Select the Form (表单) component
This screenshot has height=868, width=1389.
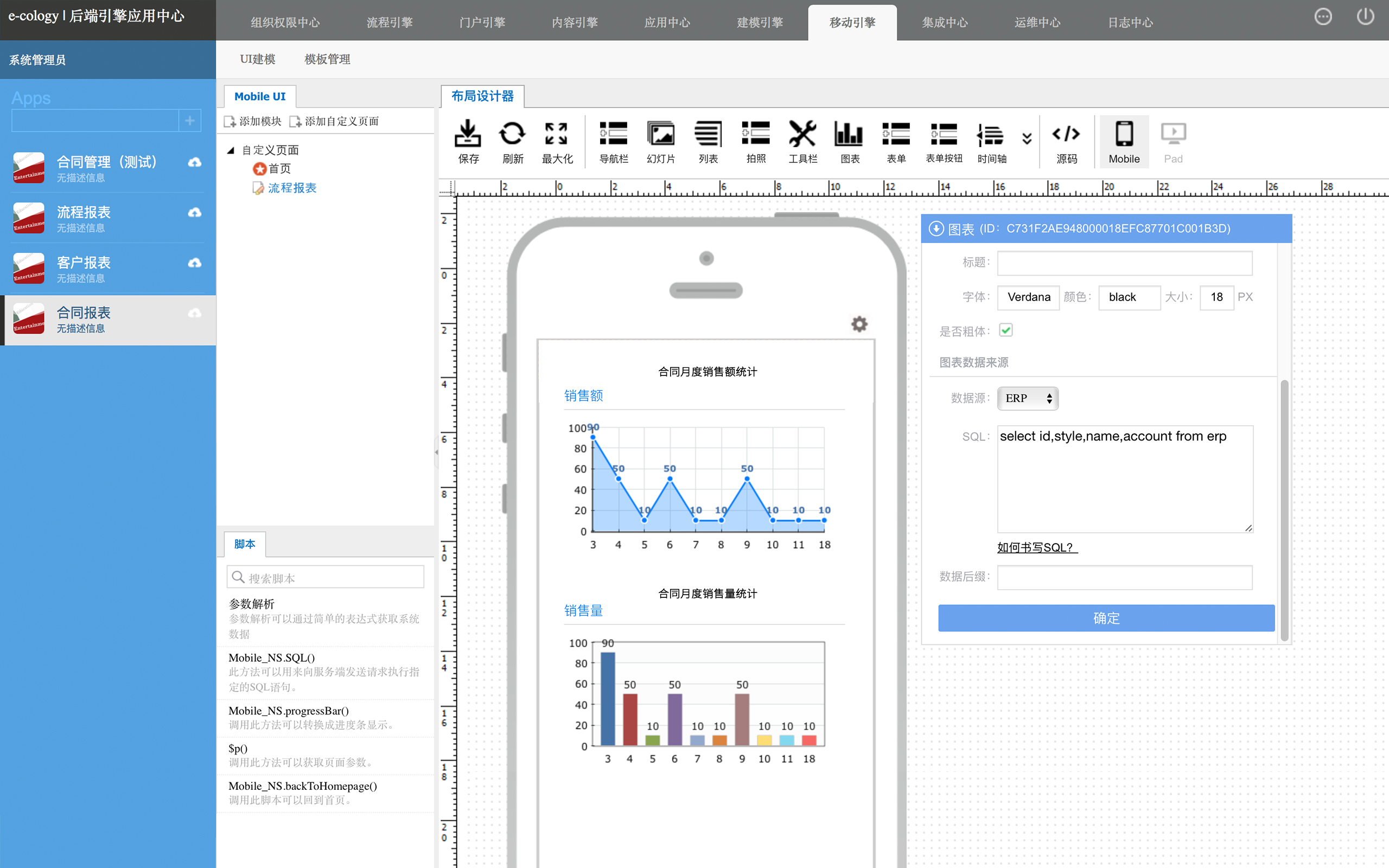pyautogui.click(x=896, y=141)
